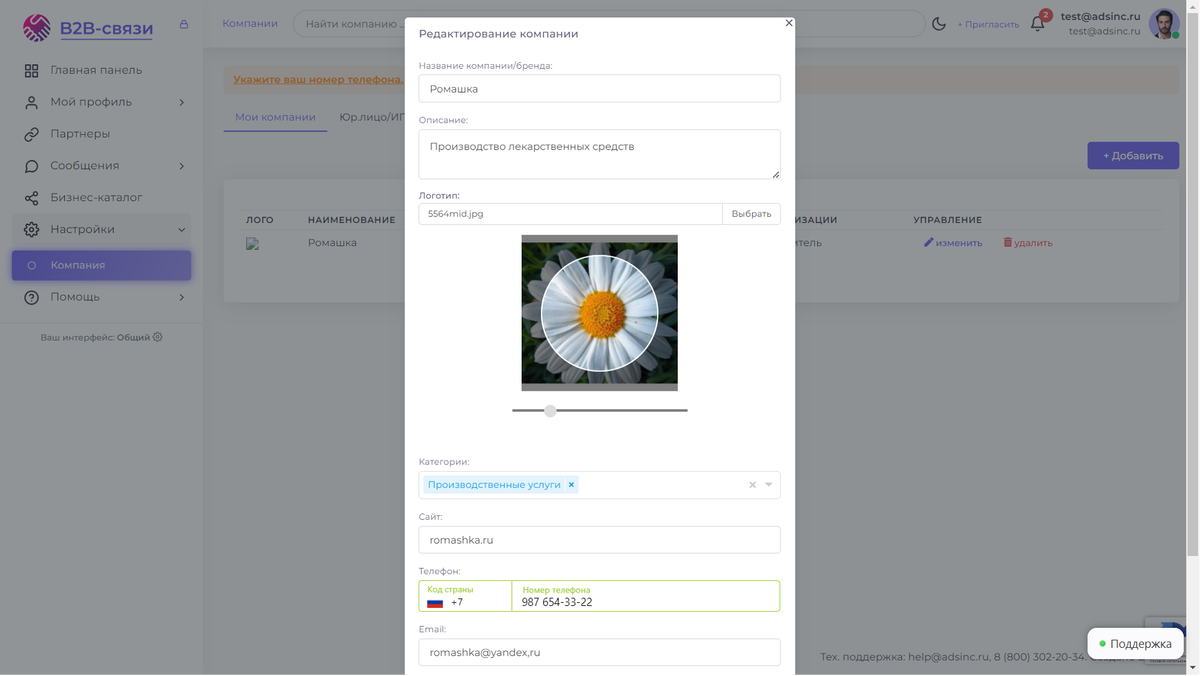This screenshot has height=676, width=1200.
Task: Expand Помощь submenu chevron
Action: point(181,298)
